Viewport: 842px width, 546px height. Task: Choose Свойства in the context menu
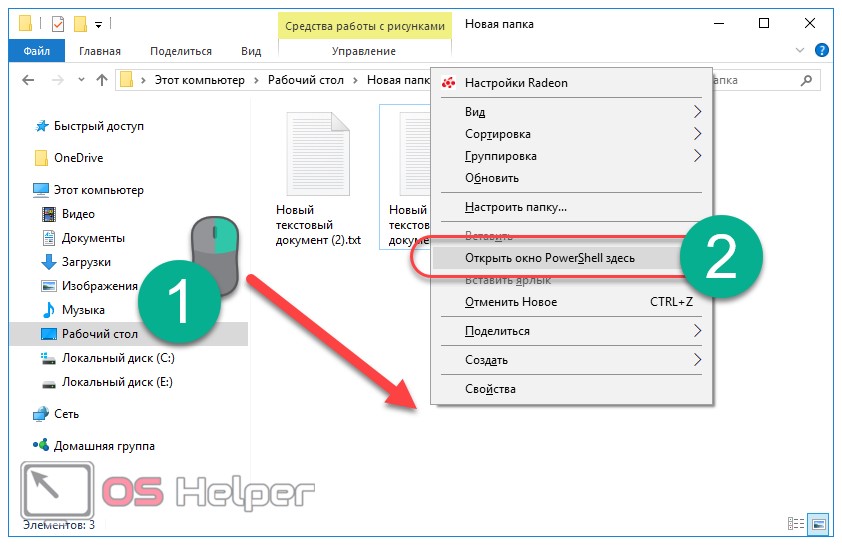click(571, 389)
